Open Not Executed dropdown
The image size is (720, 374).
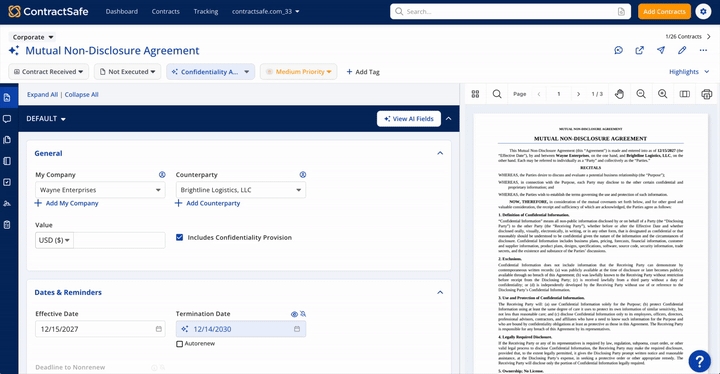(128, 72)
